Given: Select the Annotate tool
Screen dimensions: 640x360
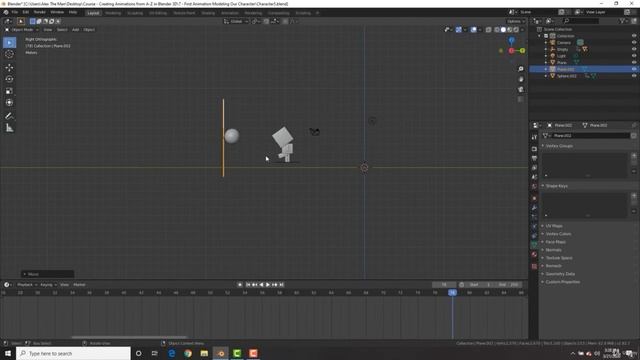Looking at the screenshot, I should pos(9,116).
